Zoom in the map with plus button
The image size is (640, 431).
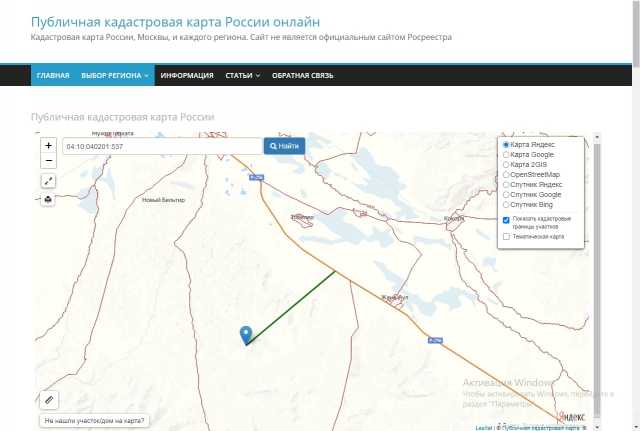[48, 145]
